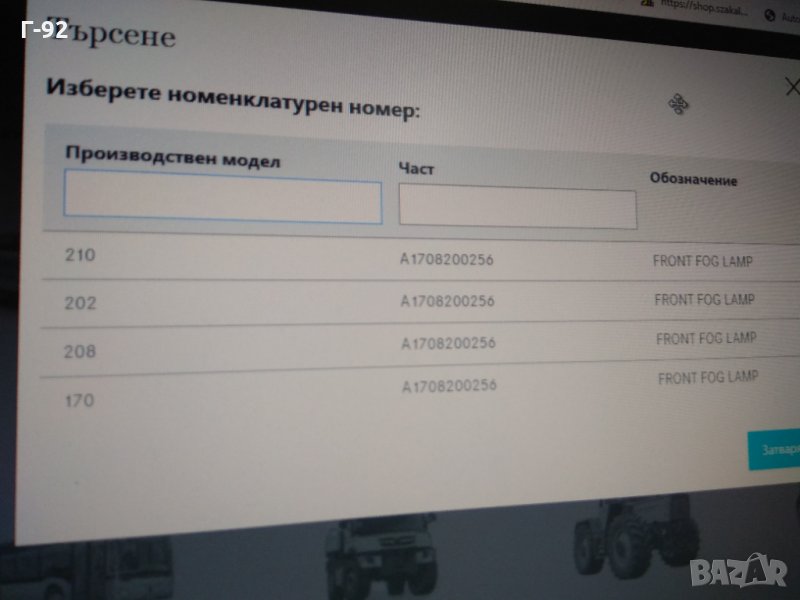Click part number A1708200256 in 208 row
Image resolution: width=800 pixels, height=600 pixels.
click(x=448, y=343)
